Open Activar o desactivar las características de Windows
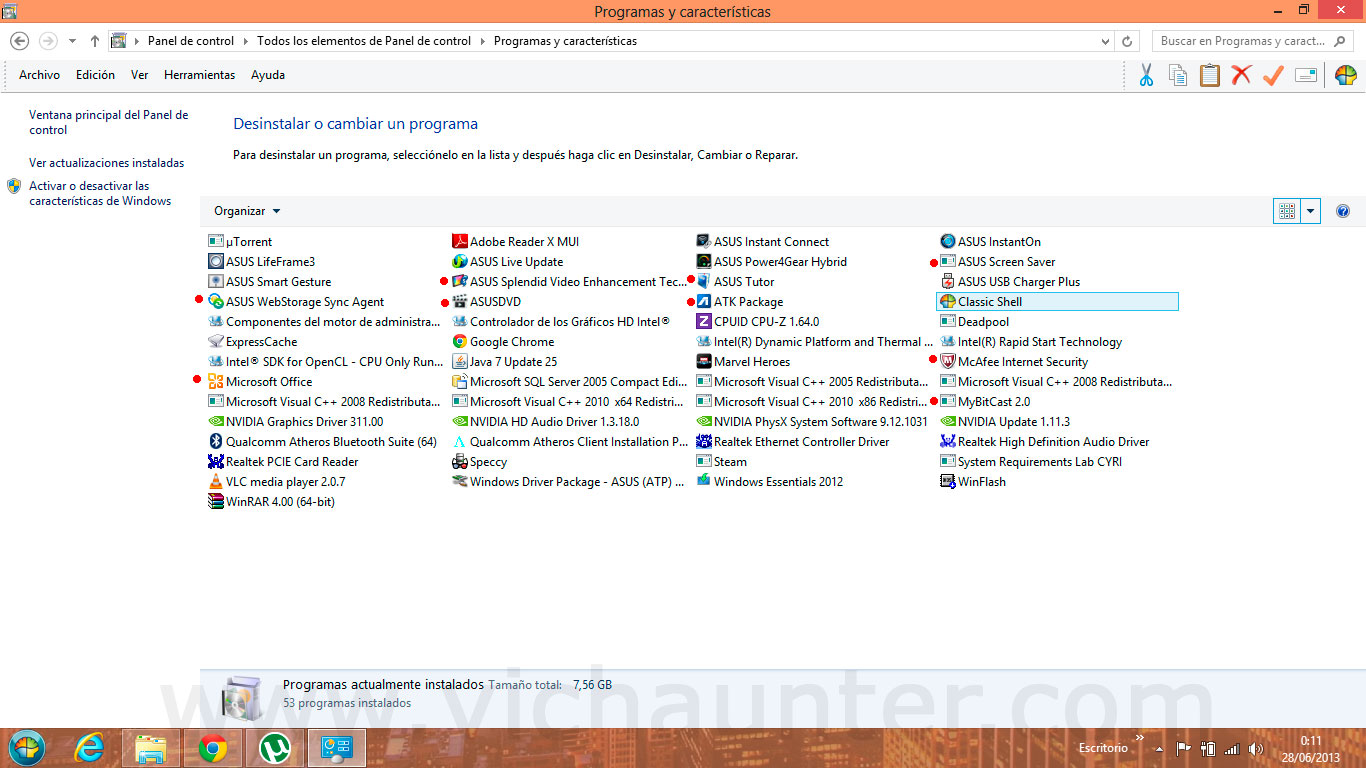This screenshot has height=768, width=1366. click(x=100, y=193)
